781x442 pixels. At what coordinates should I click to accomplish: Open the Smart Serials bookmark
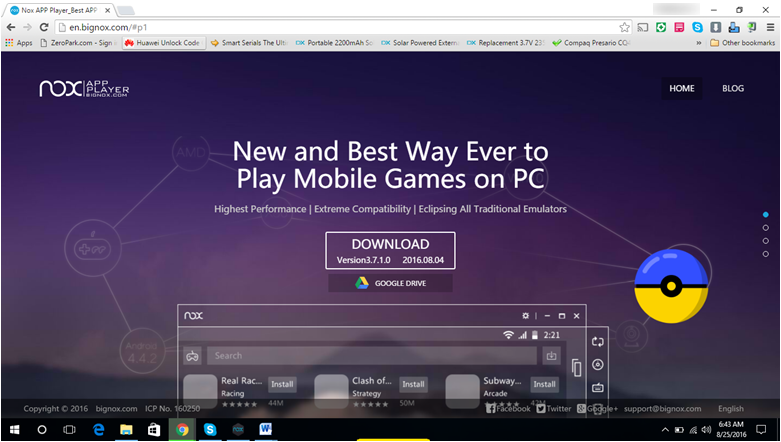point(249,43)
